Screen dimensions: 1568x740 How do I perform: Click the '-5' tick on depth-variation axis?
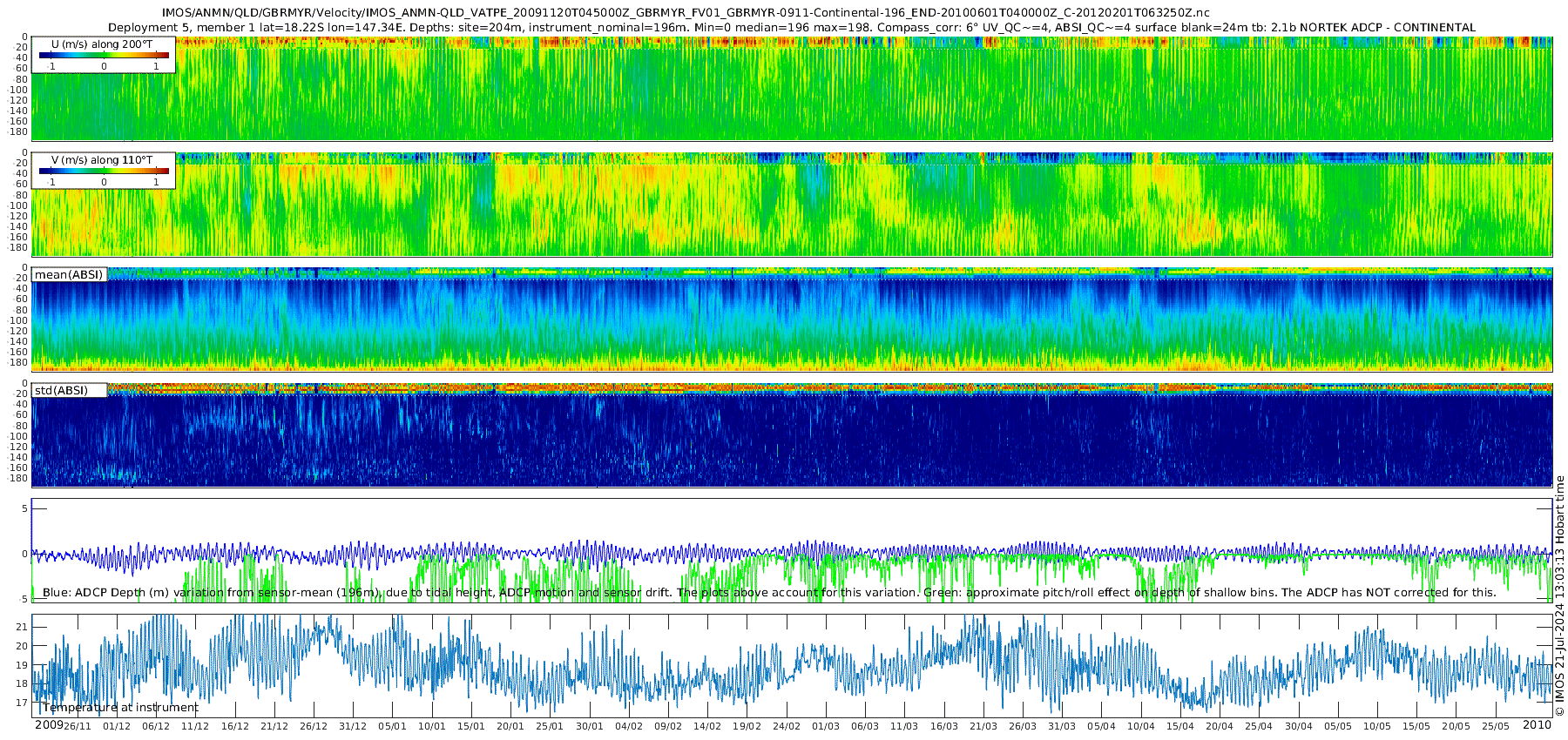pos(23,599)
